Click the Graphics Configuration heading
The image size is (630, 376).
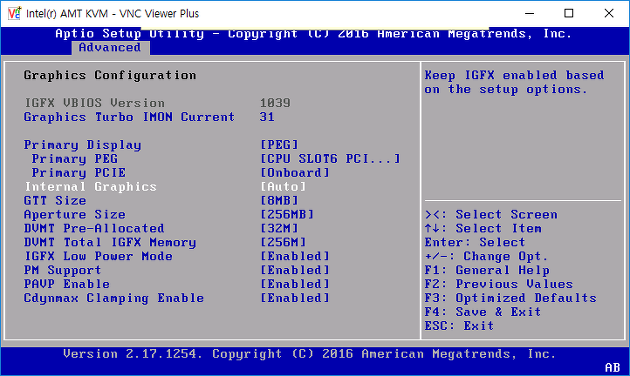pyautogui.click(x=110, y=75)
